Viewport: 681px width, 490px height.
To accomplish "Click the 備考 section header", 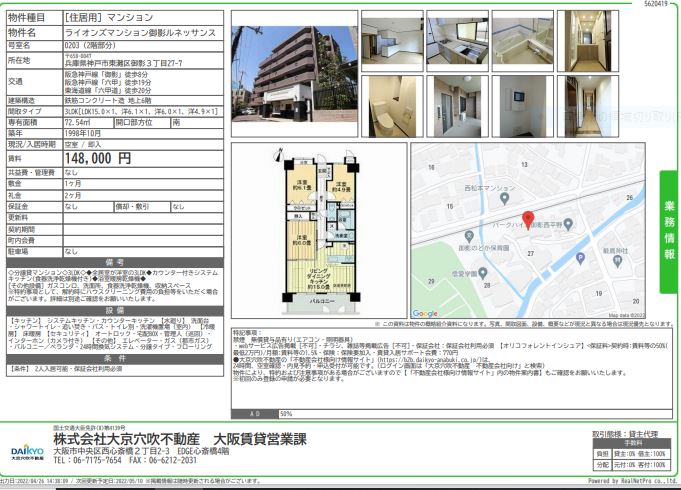I will [115, 262].
